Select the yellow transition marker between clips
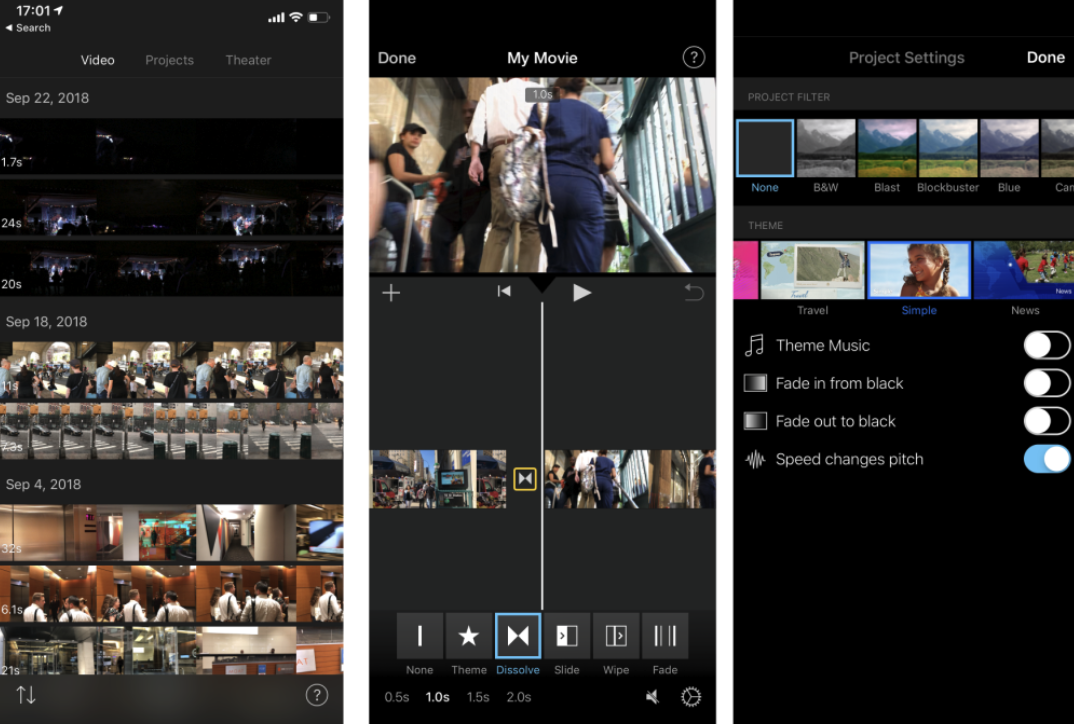Screen dimensions: 1074x724 tap(525, 478)
